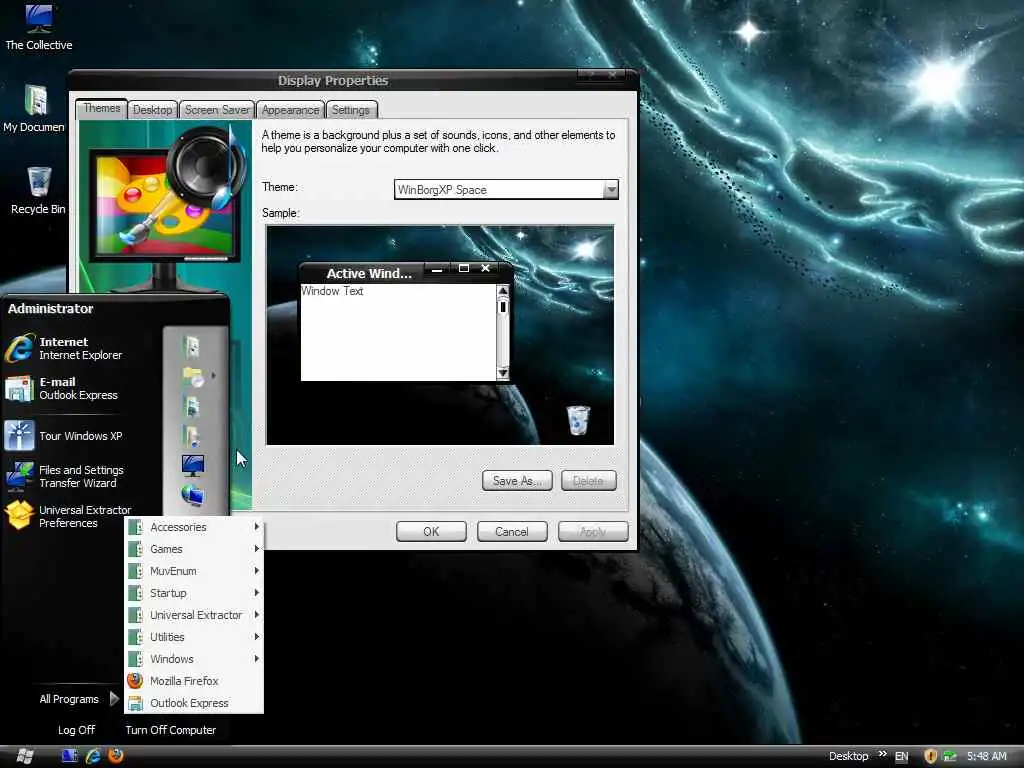Expand the Accessories submenu
Viewport: 1024px width, 768px height.
click(194, 527)
